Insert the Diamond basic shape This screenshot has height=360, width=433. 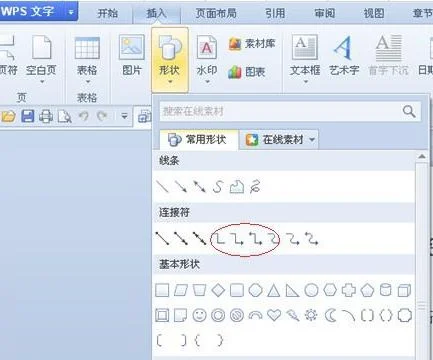click(218, 290)
